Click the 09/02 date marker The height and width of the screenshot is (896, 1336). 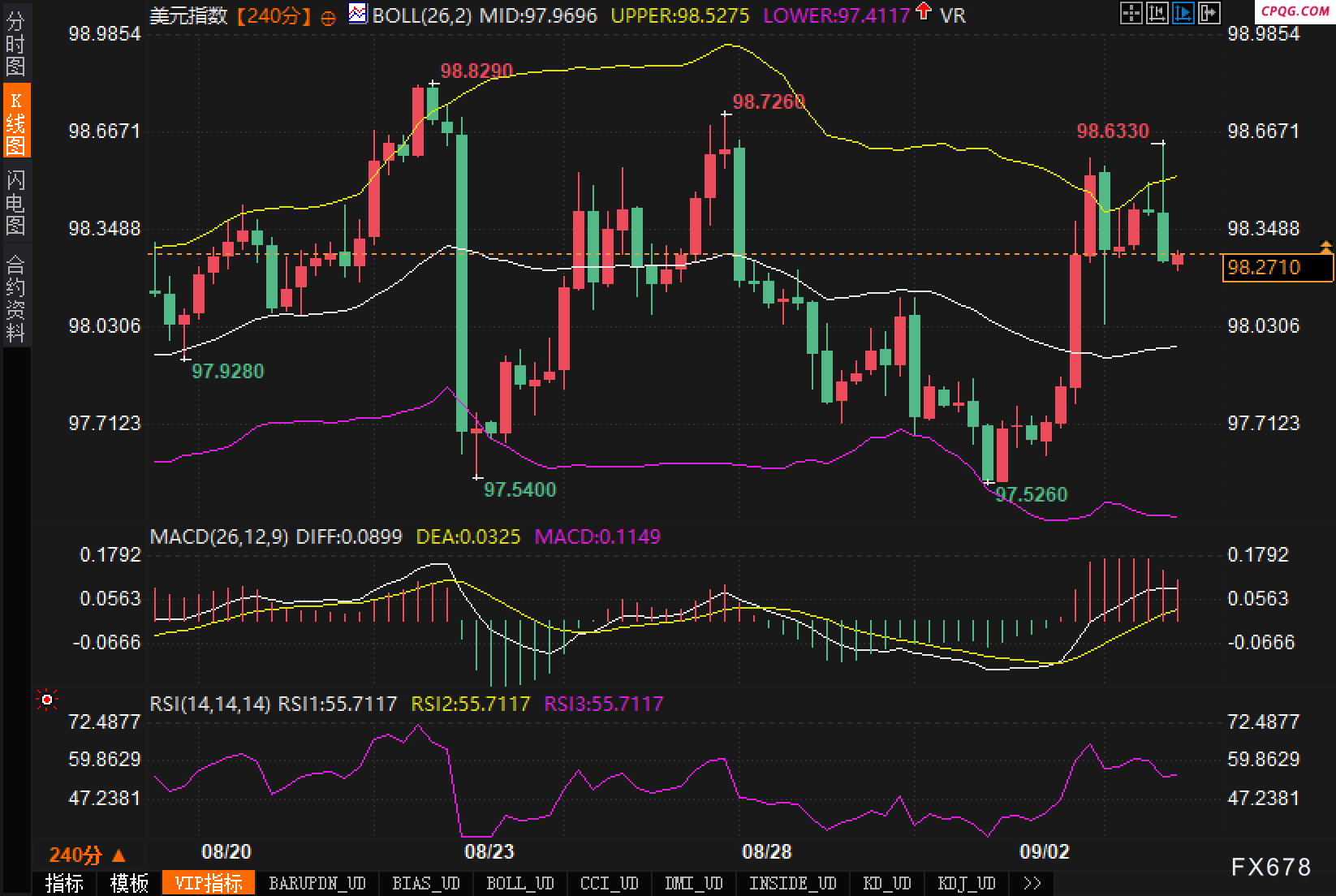(1045, 851)
